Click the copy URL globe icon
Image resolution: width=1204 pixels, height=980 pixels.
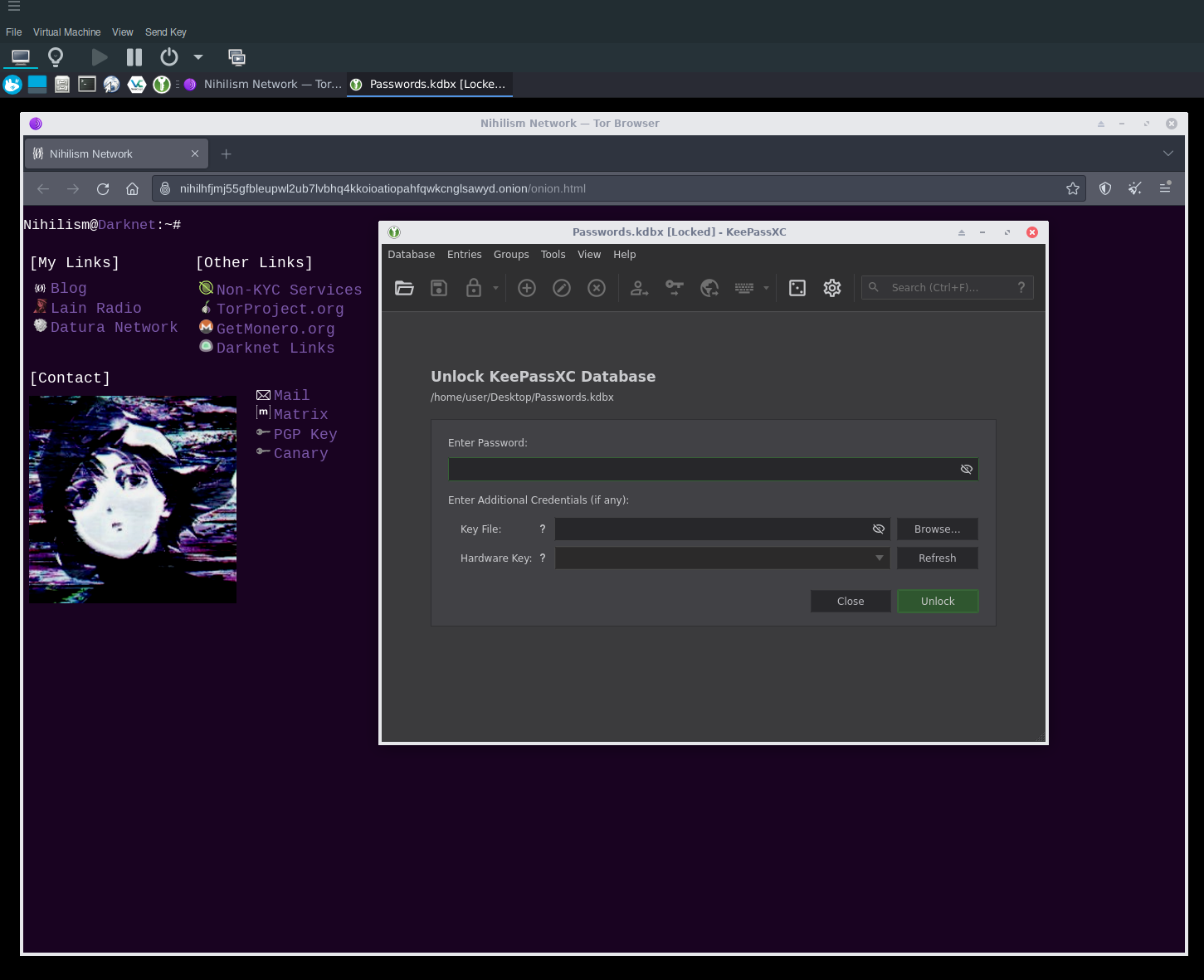pos(709,288)
